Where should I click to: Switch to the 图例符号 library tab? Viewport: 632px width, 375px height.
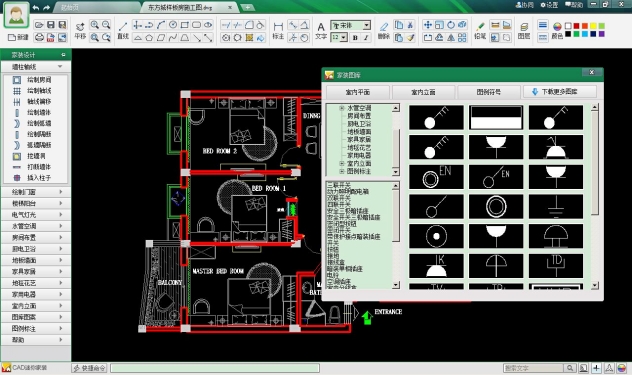489,92
